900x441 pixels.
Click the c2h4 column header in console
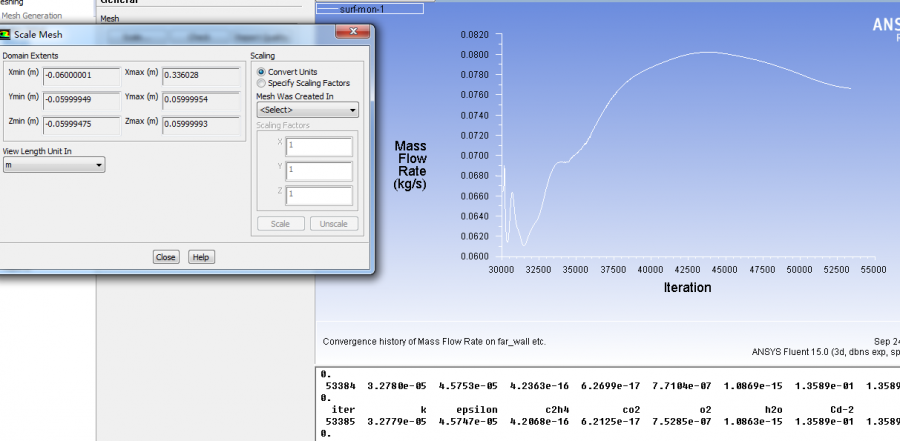pyautogui.click(x=557, y=409)
